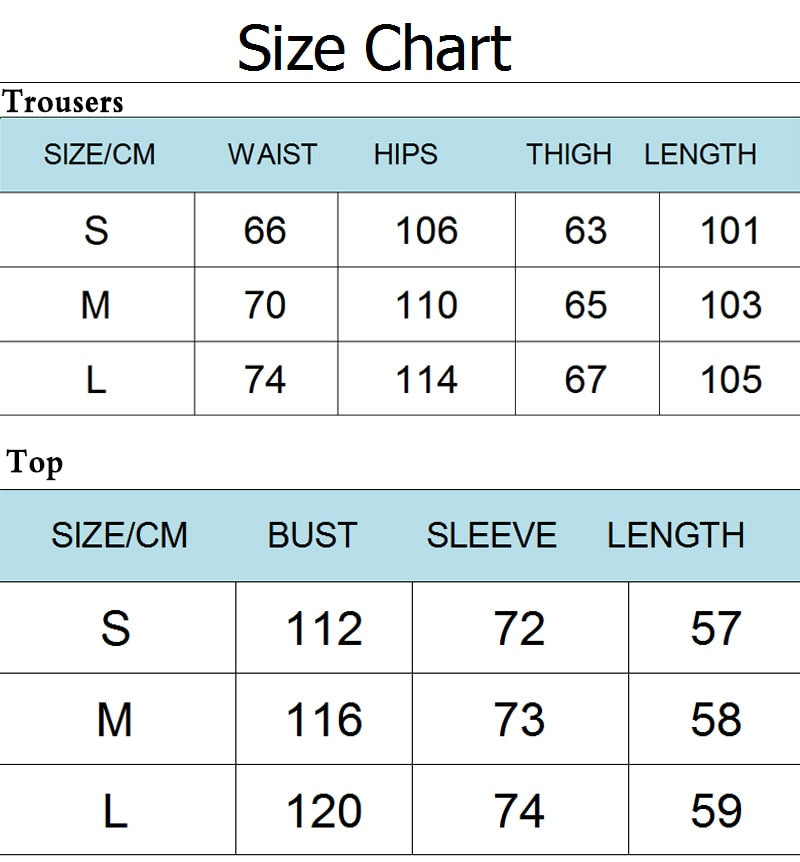Screen dimensions: 800x862
Task: Click thigh value 67 for size L
Action: pyautogui.click(x=585, y=380)
